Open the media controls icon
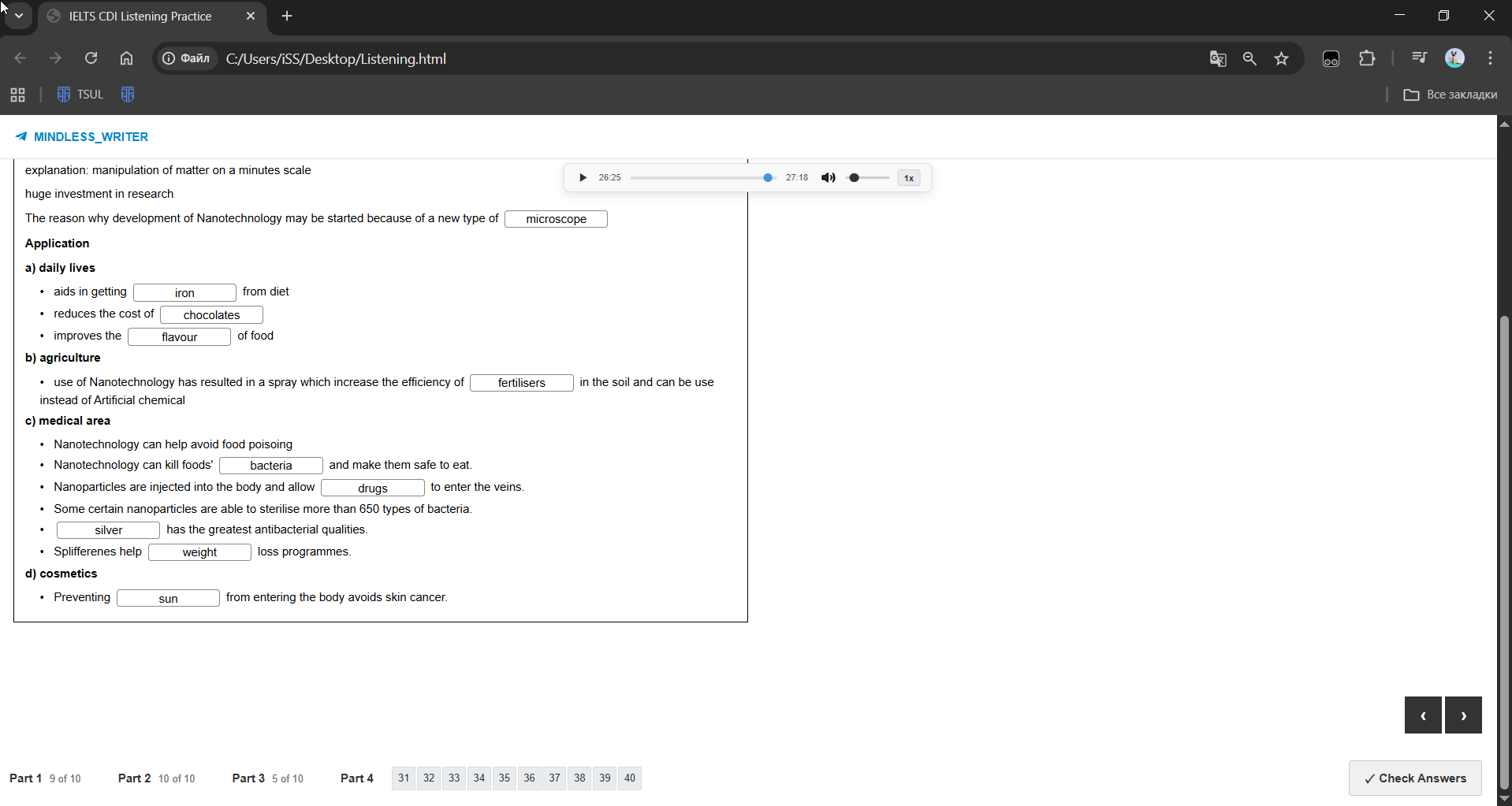 pos(1419,58)
